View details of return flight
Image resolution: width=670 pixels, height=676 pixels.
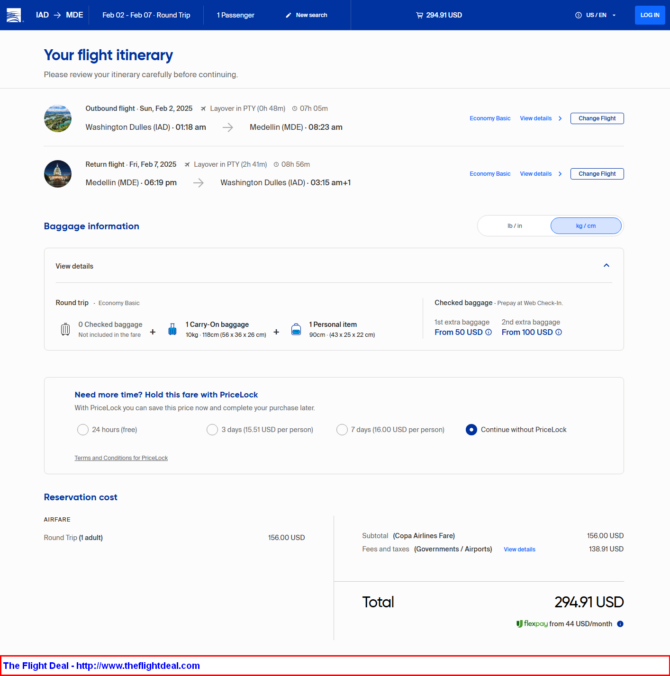tap(535, 174)
